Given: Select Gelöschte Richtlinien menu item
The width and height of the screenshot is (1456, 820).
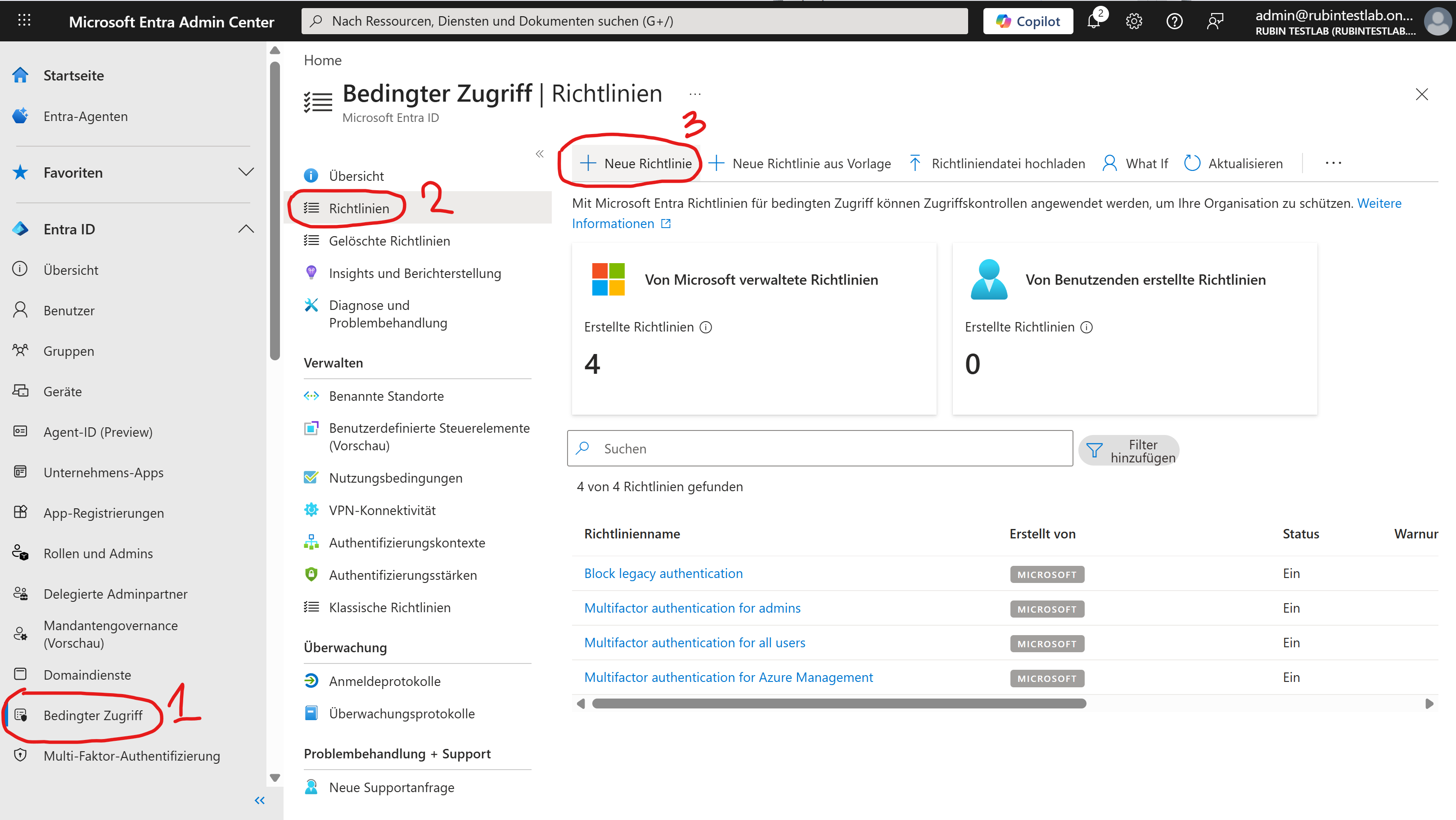Looking at the screenshot, I should tap(389, 241).
